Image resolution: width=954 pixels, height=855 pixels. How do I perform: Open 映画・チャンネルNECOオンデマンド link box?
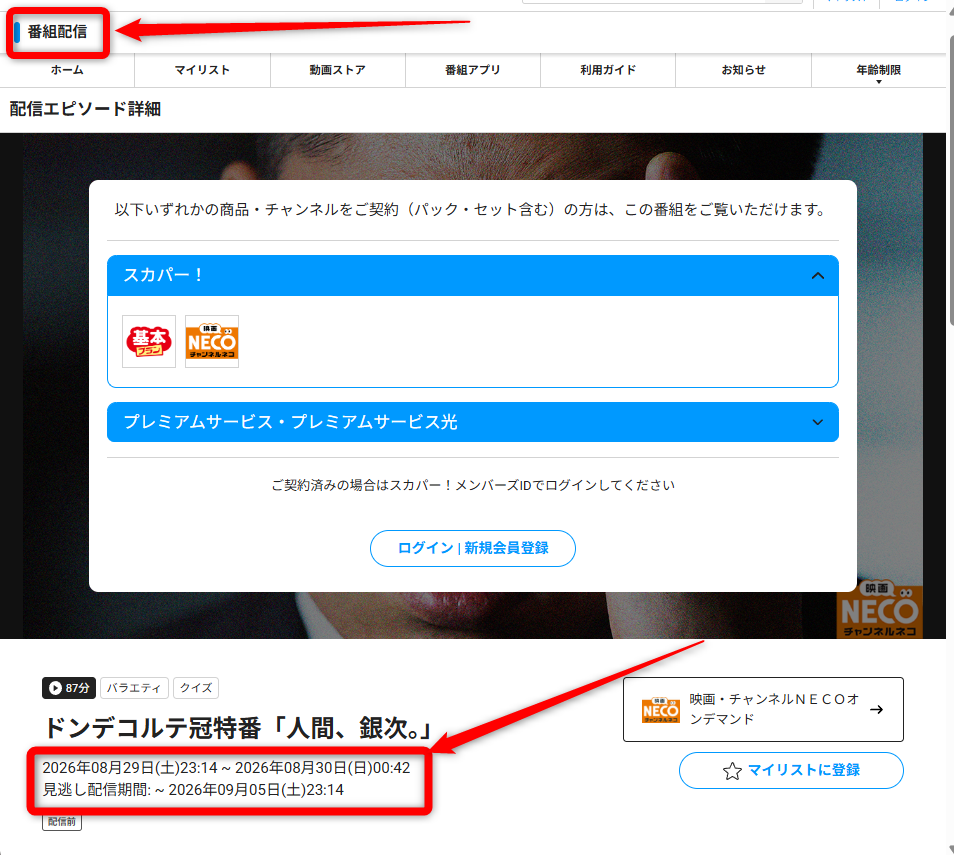point(763,710)
